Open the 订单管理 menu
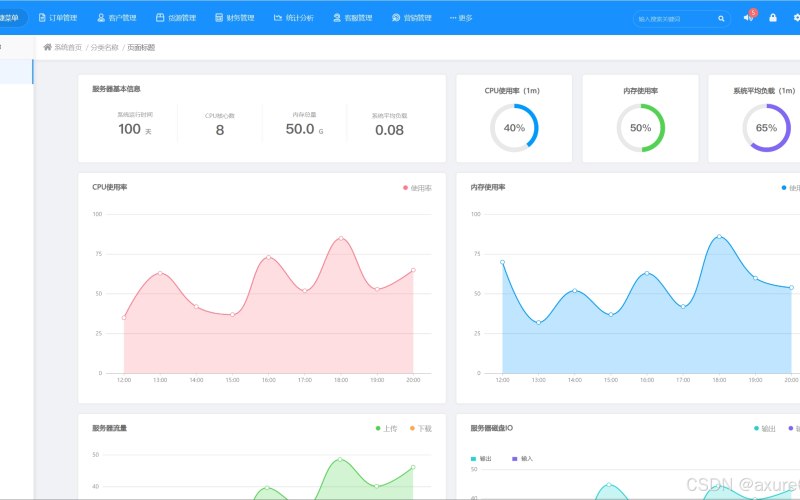 (58, 18)
